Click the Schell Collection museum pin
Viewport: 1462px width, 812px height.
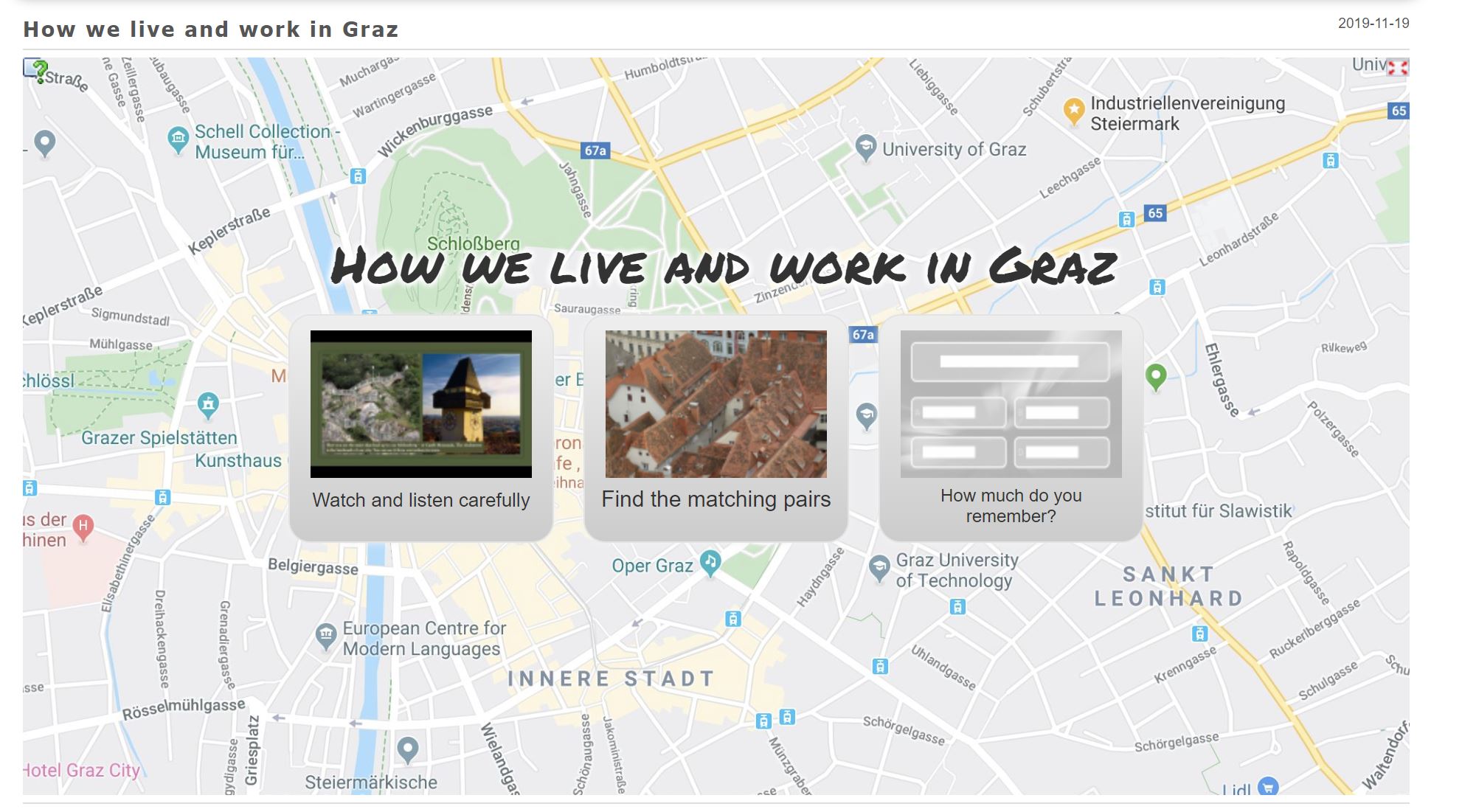178,138
